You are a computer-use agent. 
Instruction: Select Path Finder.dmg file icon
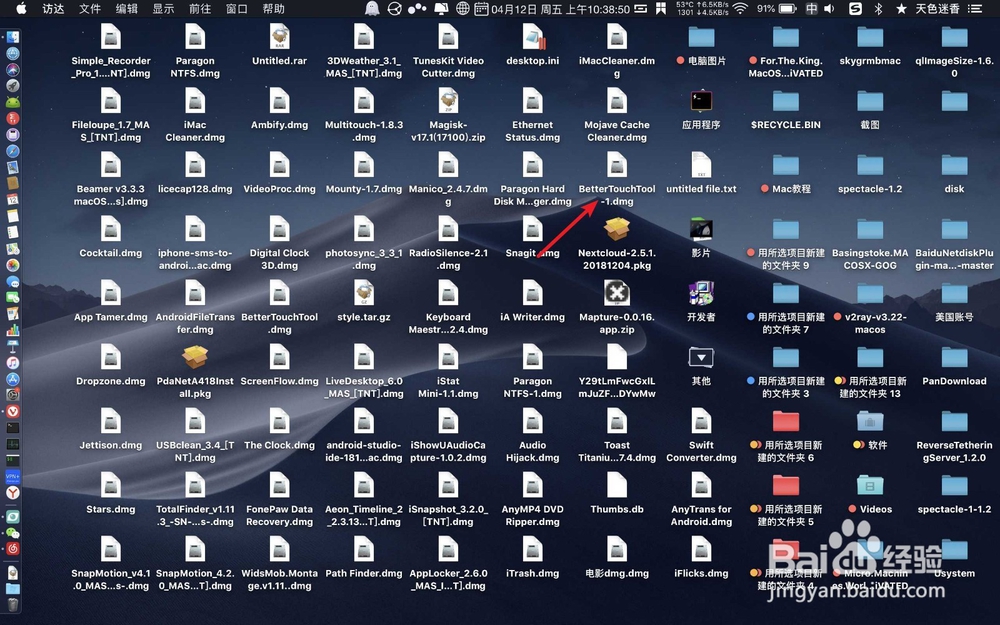[x=364, y=549]
